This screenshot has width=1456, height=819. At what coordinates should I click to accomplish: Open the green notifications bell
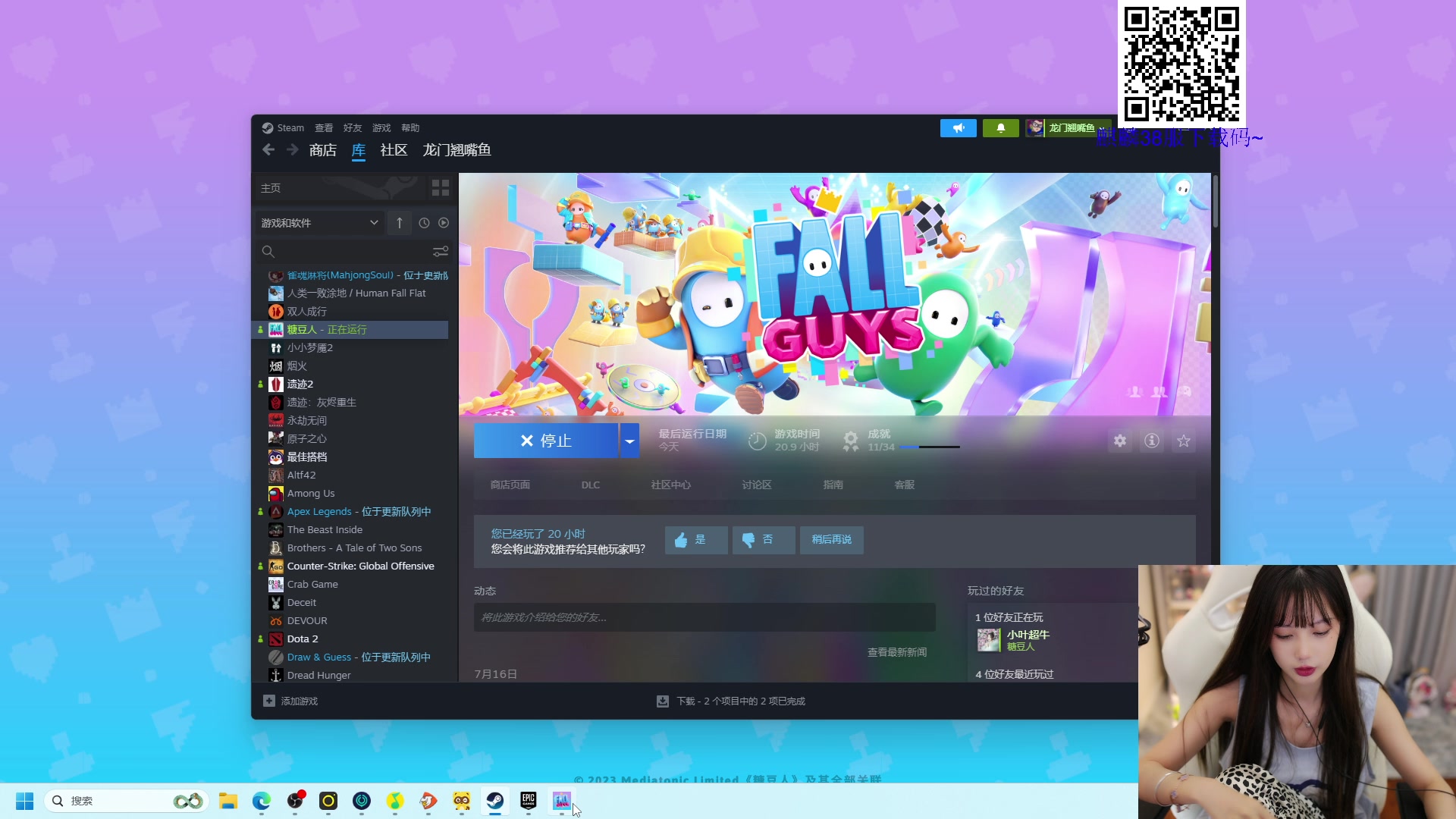(1001, 128)
